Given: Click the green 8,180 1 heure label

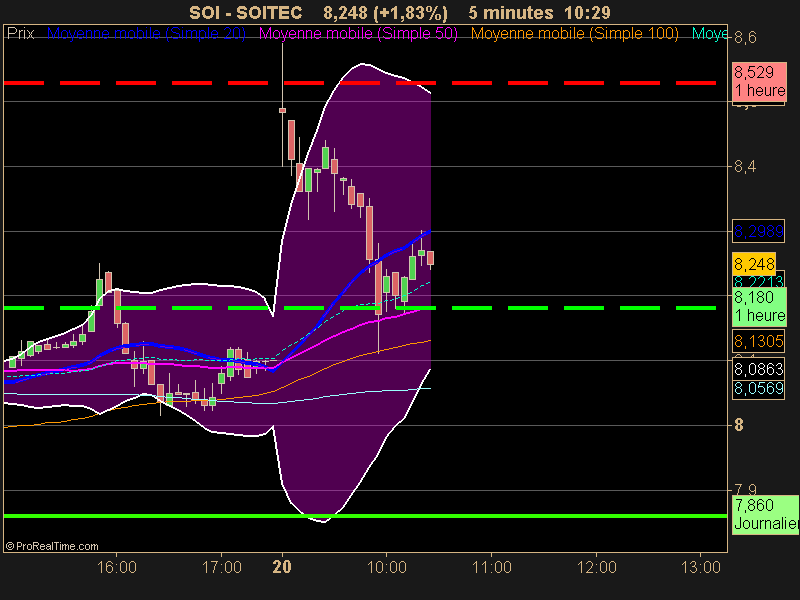Looking at the screenshot, I should tap(759, 307).
